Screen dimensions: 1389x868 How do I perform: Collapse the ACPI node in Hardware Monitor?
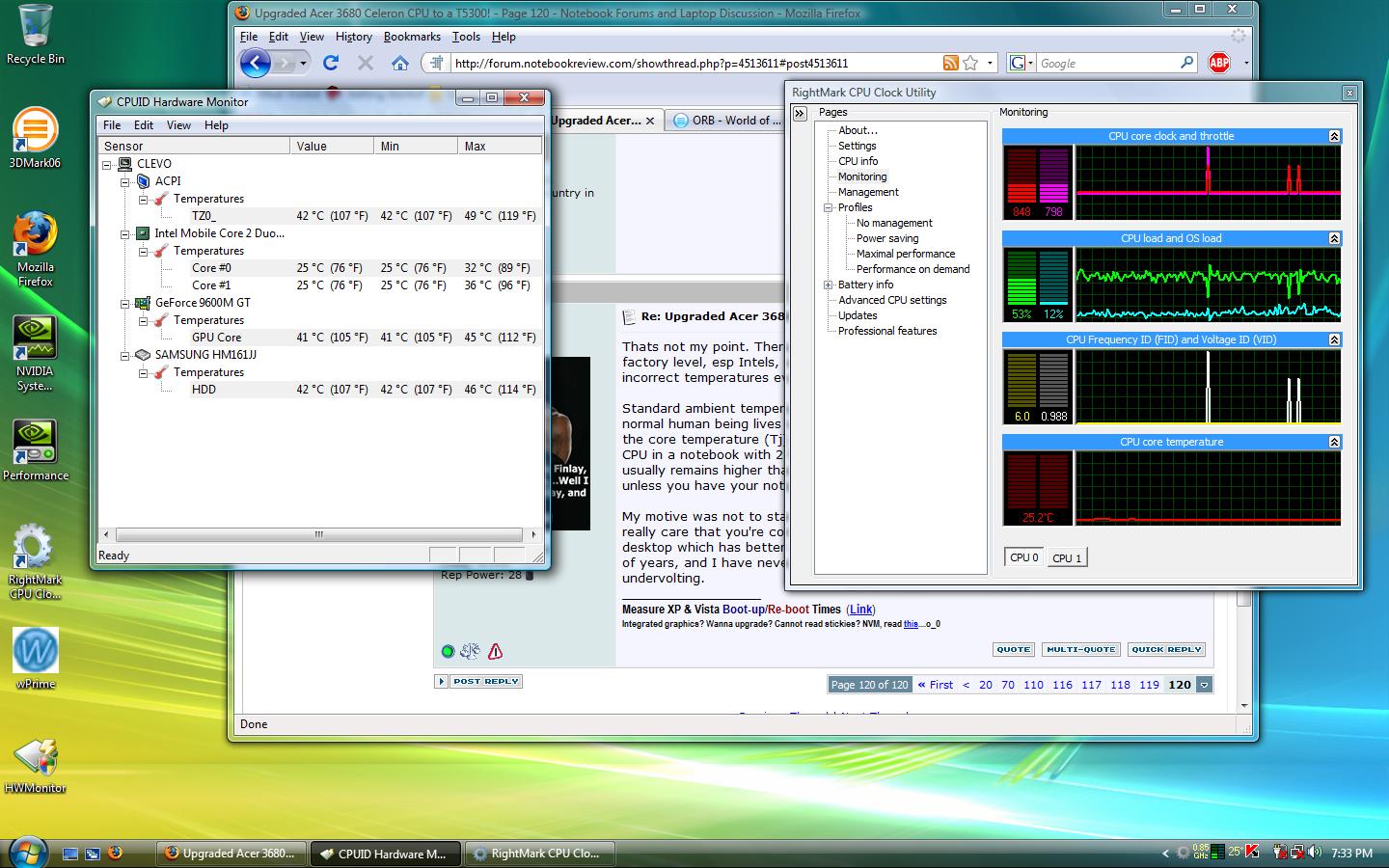click(125, 181)
